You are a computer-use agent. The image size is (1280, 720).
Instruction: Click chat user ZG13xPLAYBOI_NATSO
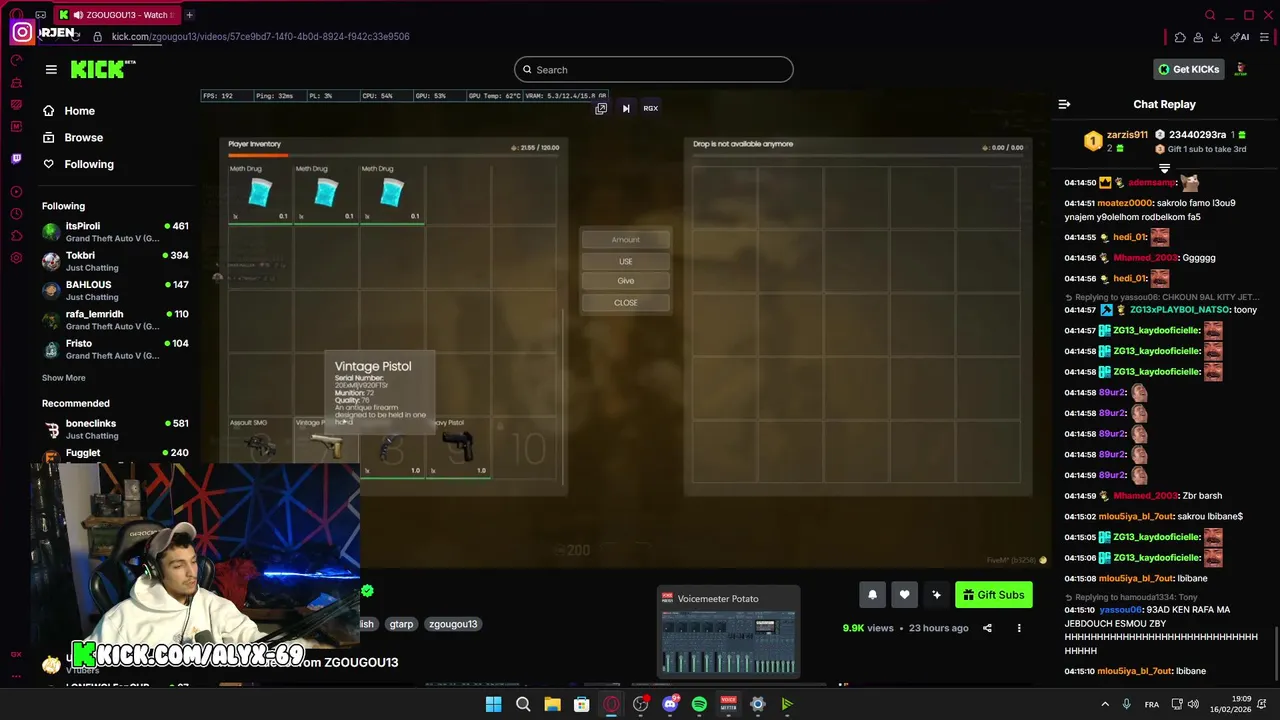1179,310
